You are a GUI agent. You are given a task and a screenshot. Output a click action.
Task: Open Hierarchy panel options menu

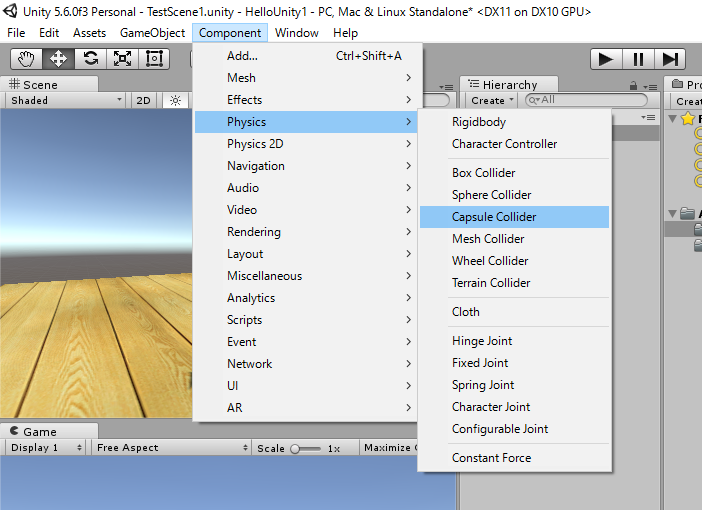tap(650, 86)
